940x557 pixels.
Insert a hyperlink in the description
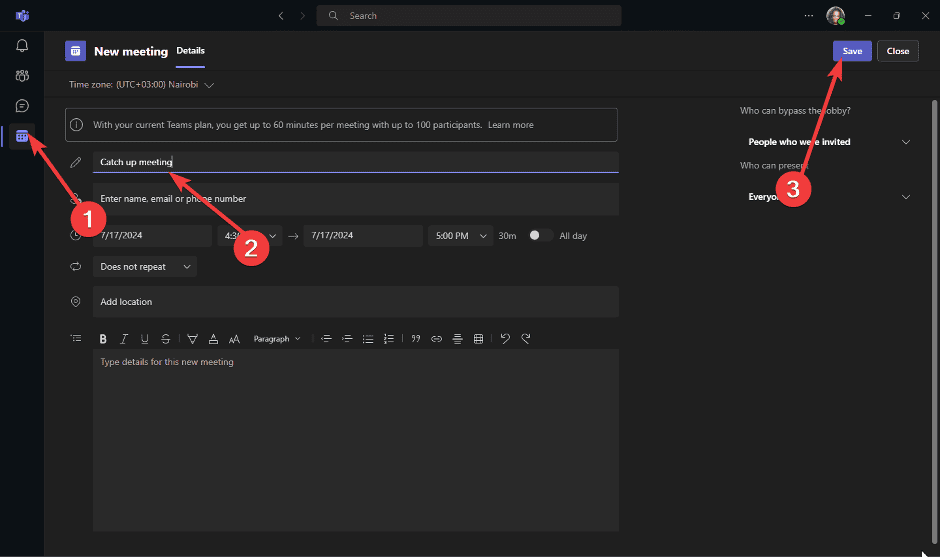pos(436,339)
